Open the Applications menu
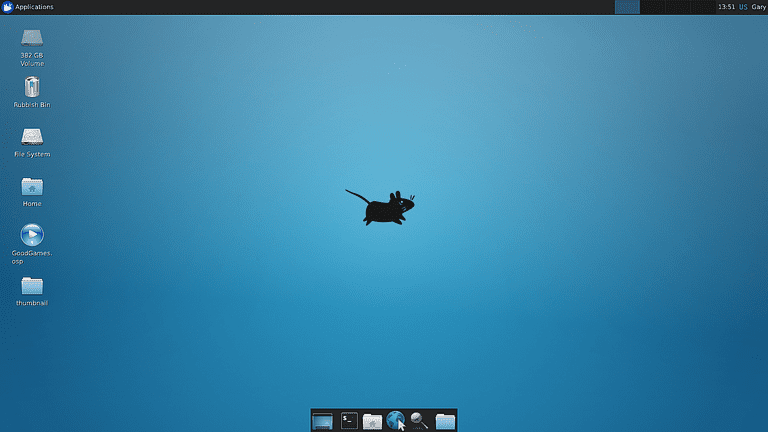The height and width of the screenshot is (432, 768). coord(27,7)
